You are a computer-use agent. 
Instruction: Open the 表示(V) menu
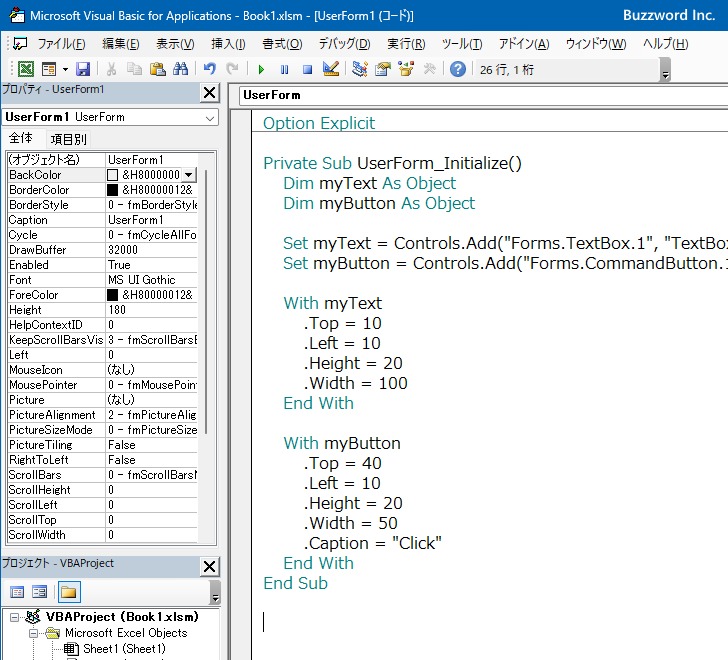click(175, 44)
